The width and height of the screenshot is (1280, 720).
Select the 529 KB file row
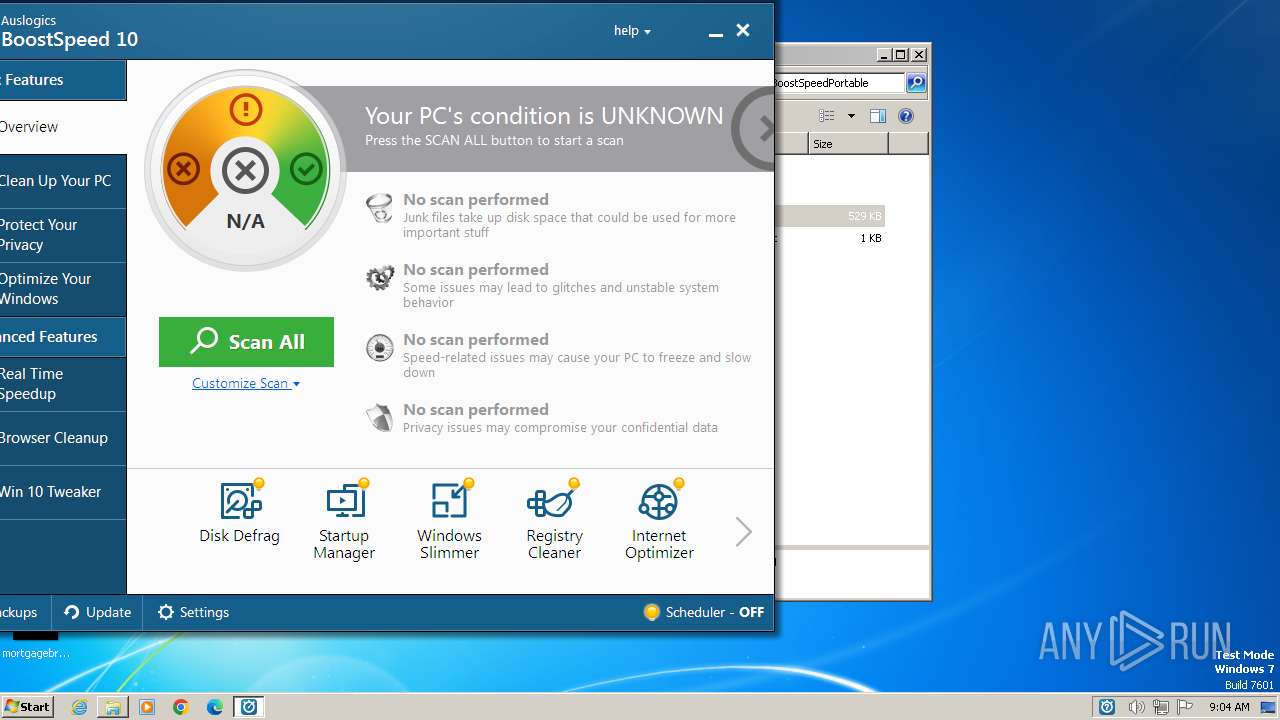(830, 216)
